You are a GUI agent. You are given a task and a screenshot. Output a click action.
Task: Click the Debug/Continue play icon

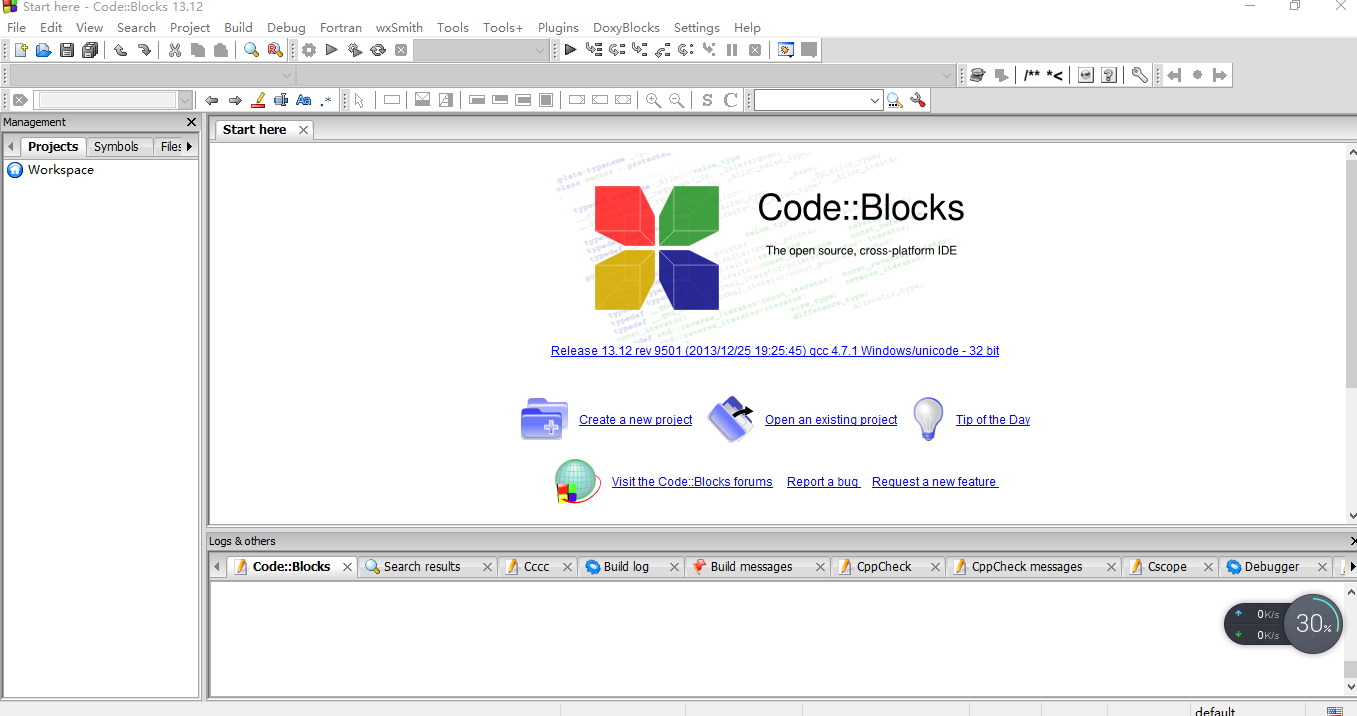point(570,50)
